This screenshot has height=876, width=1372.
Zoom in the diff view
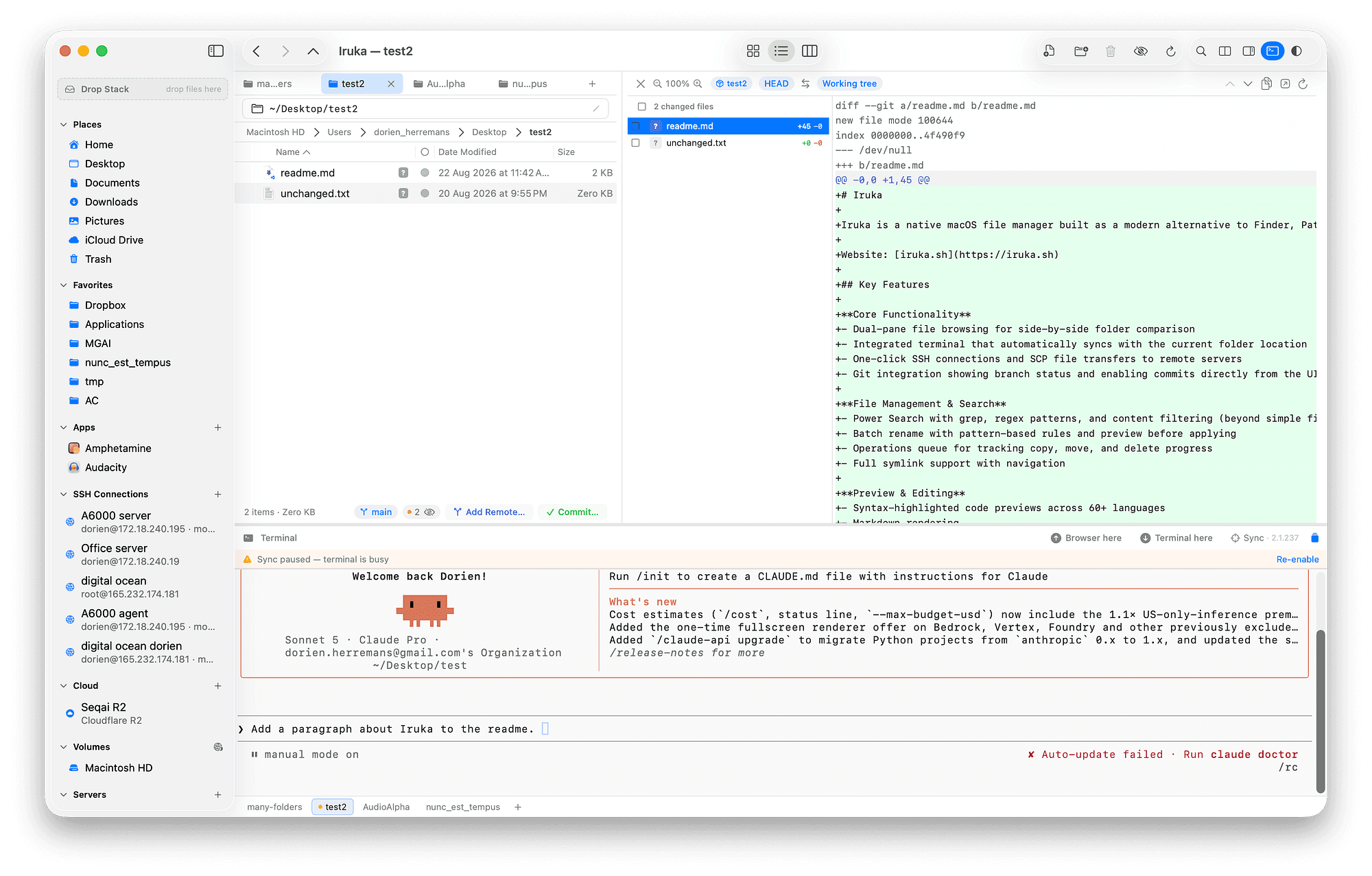[698, 84]
